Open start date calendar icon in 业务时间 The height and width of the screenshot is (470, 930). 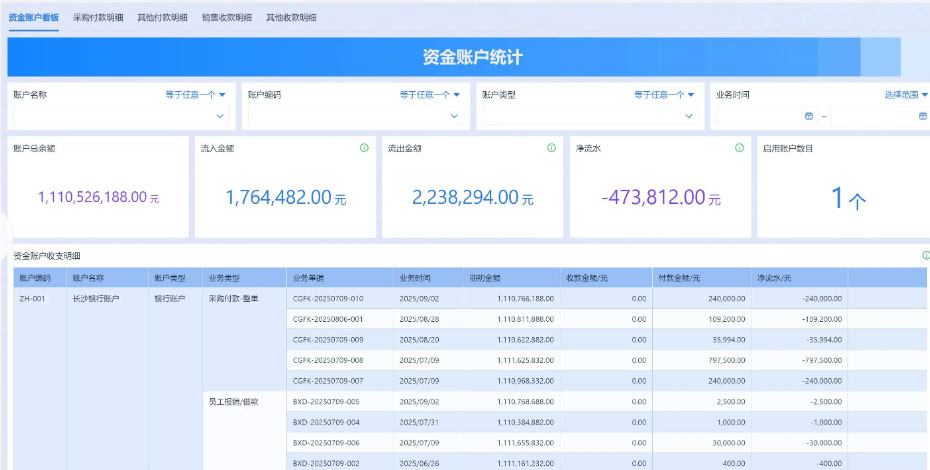(808, 116)
